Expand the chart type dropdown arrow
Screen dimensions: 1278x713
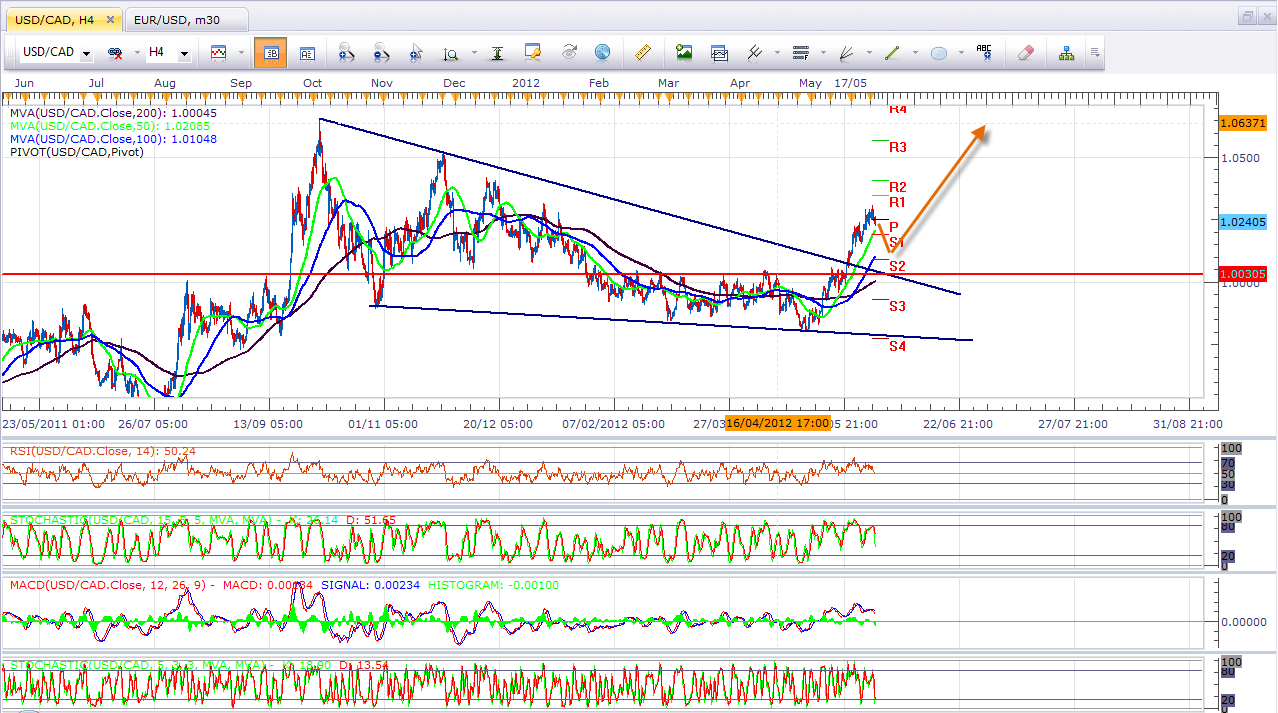click(x=240, y=53)
